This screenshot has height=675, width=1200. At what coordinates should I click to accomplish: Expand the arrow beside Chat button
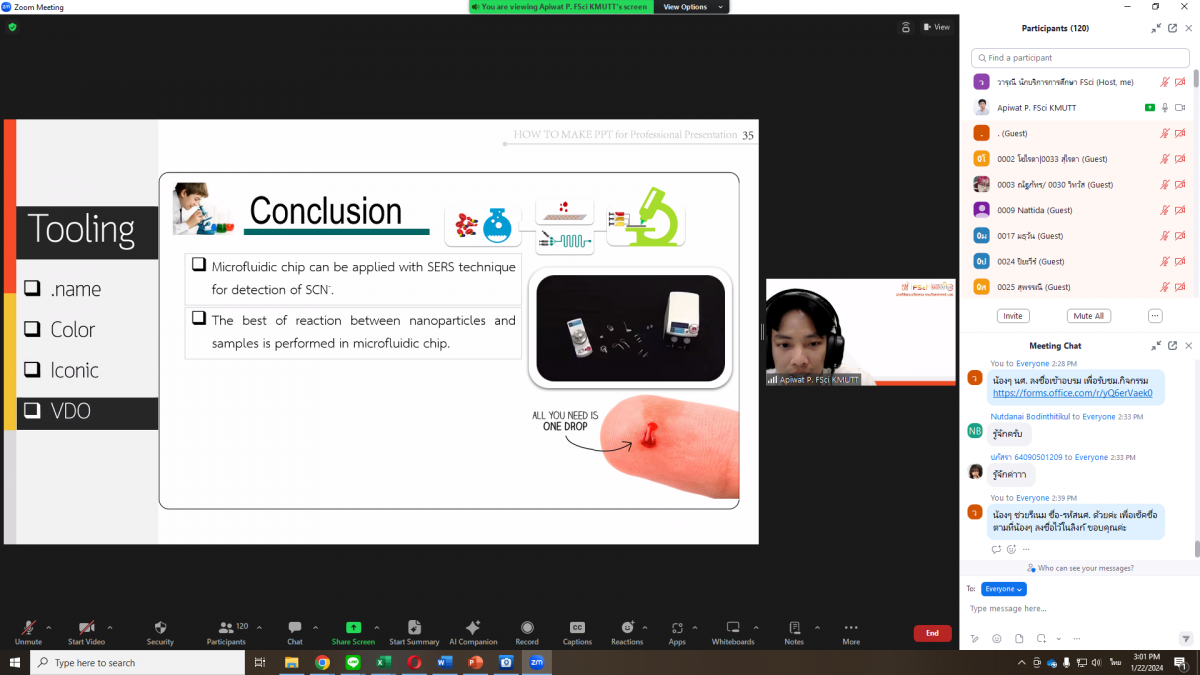[315, 627]
